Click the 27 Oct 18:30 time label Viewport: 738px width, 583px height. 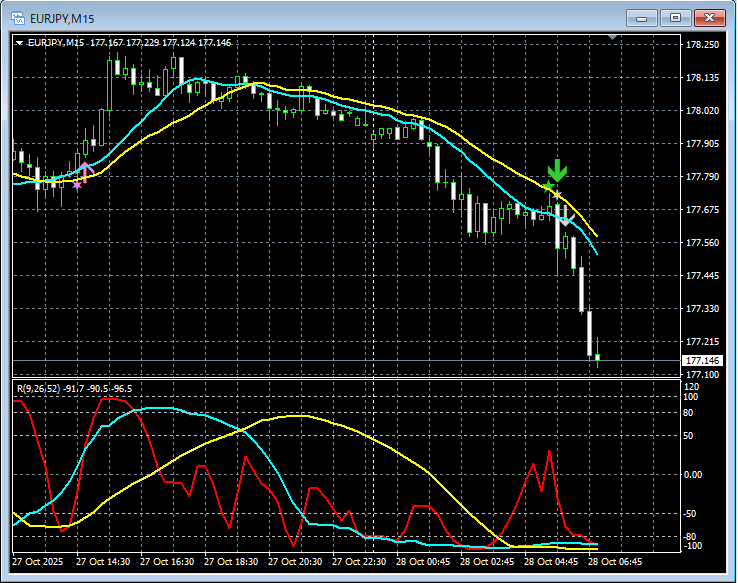click(x=231, y=562)
